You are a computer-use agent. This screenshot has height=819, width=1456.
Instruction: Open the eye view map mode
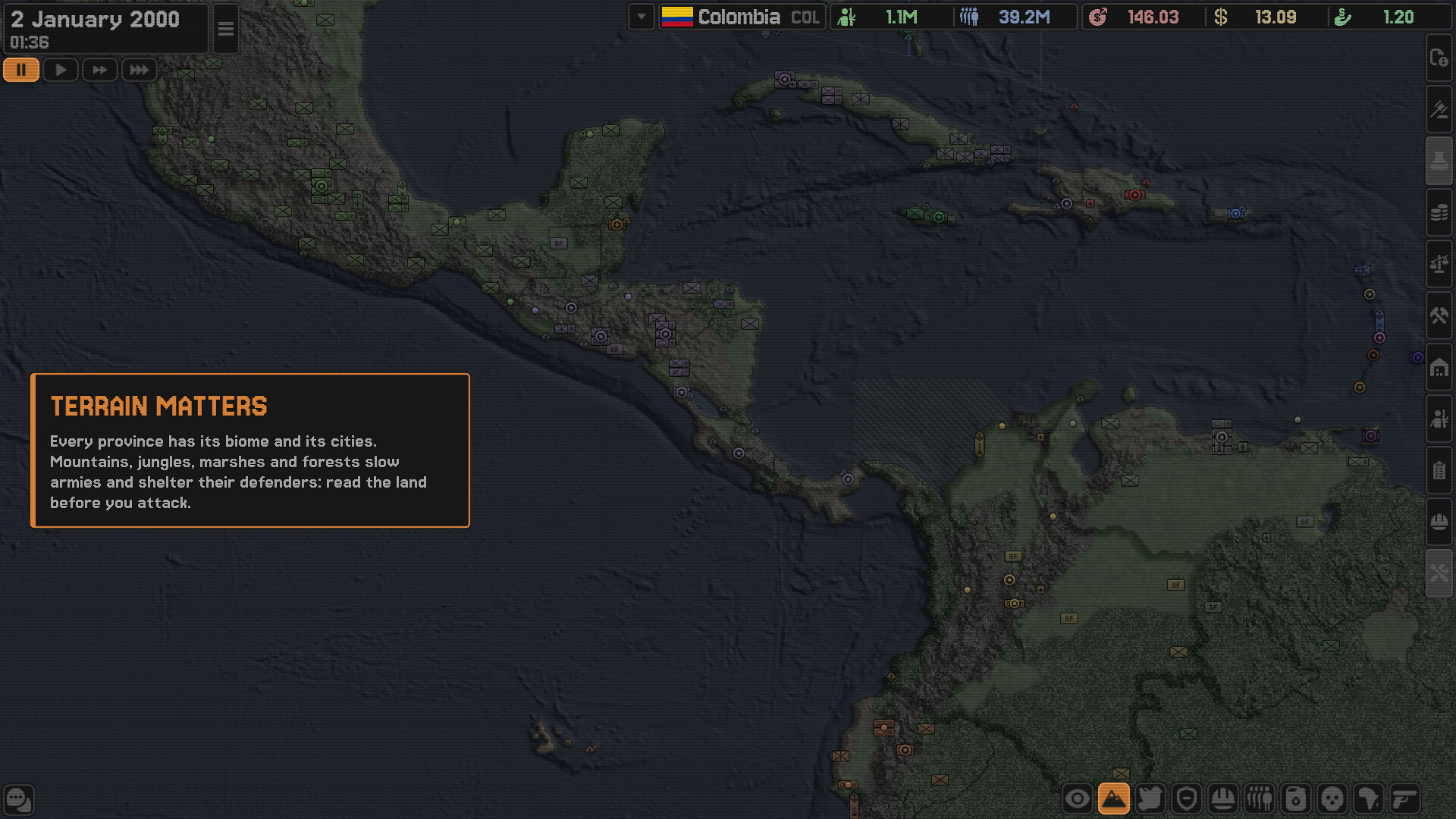point(1077,799)
